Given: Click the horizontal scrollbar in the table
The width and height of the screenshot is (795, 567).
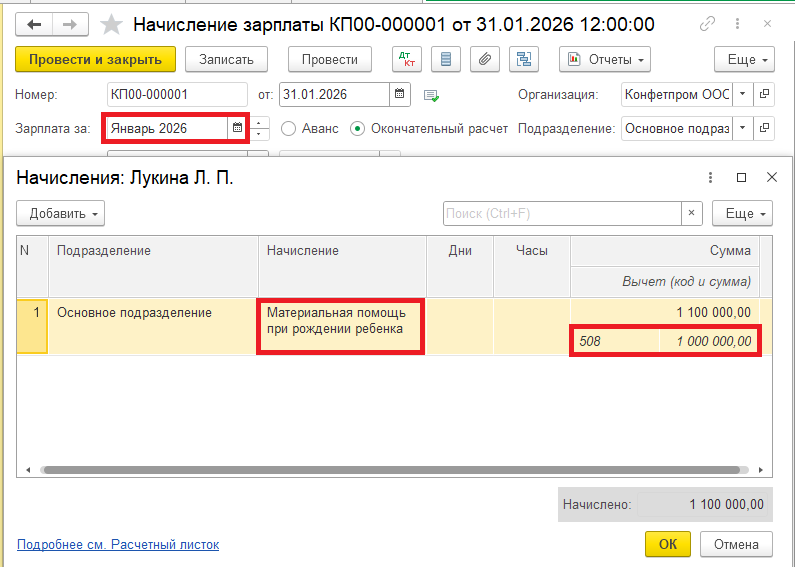Looking at the screenshot, I should coord(394,470).
